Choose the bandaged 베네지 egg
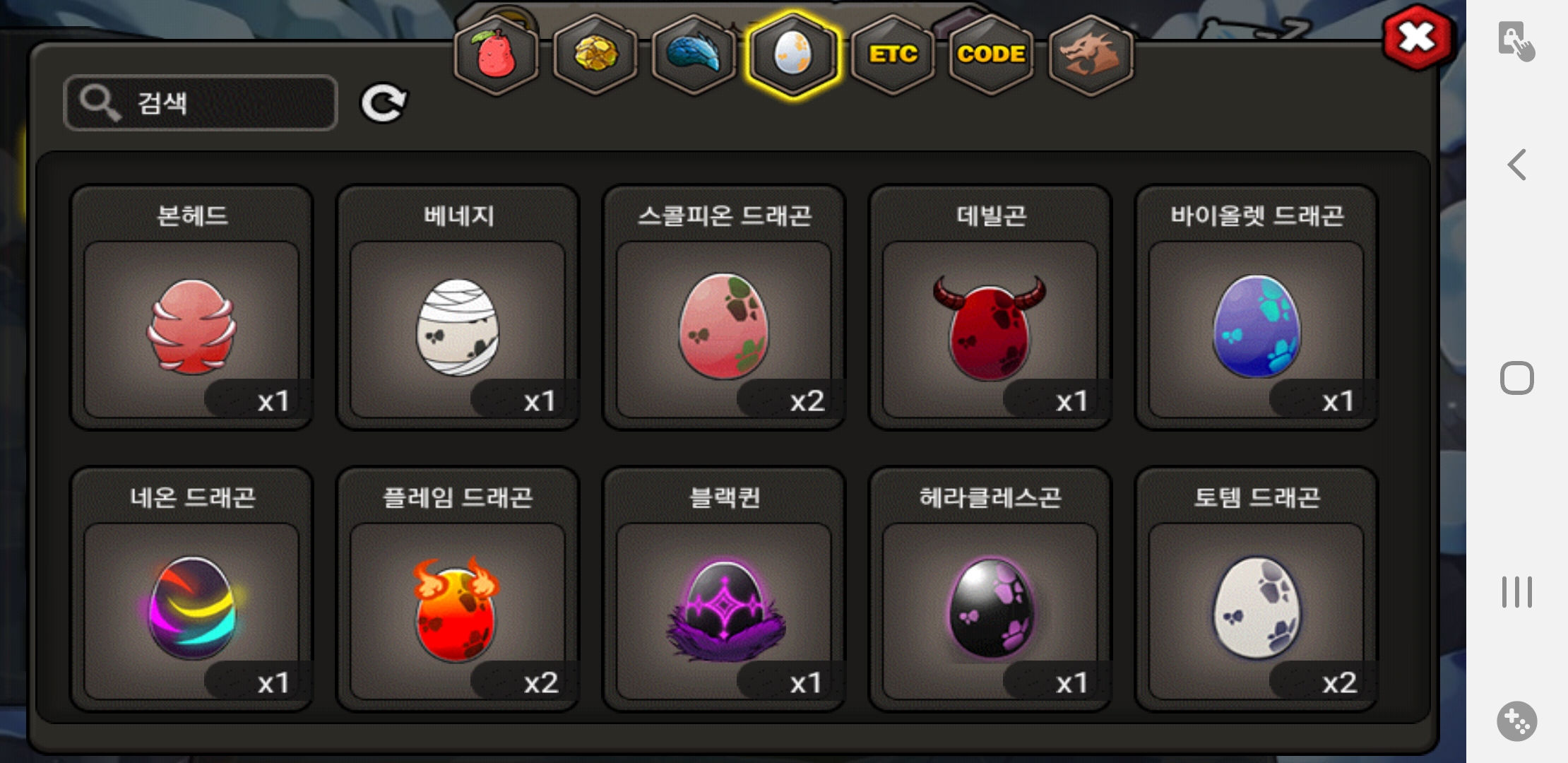Viewport: 1568px width, 763px height. pos(458,308)
